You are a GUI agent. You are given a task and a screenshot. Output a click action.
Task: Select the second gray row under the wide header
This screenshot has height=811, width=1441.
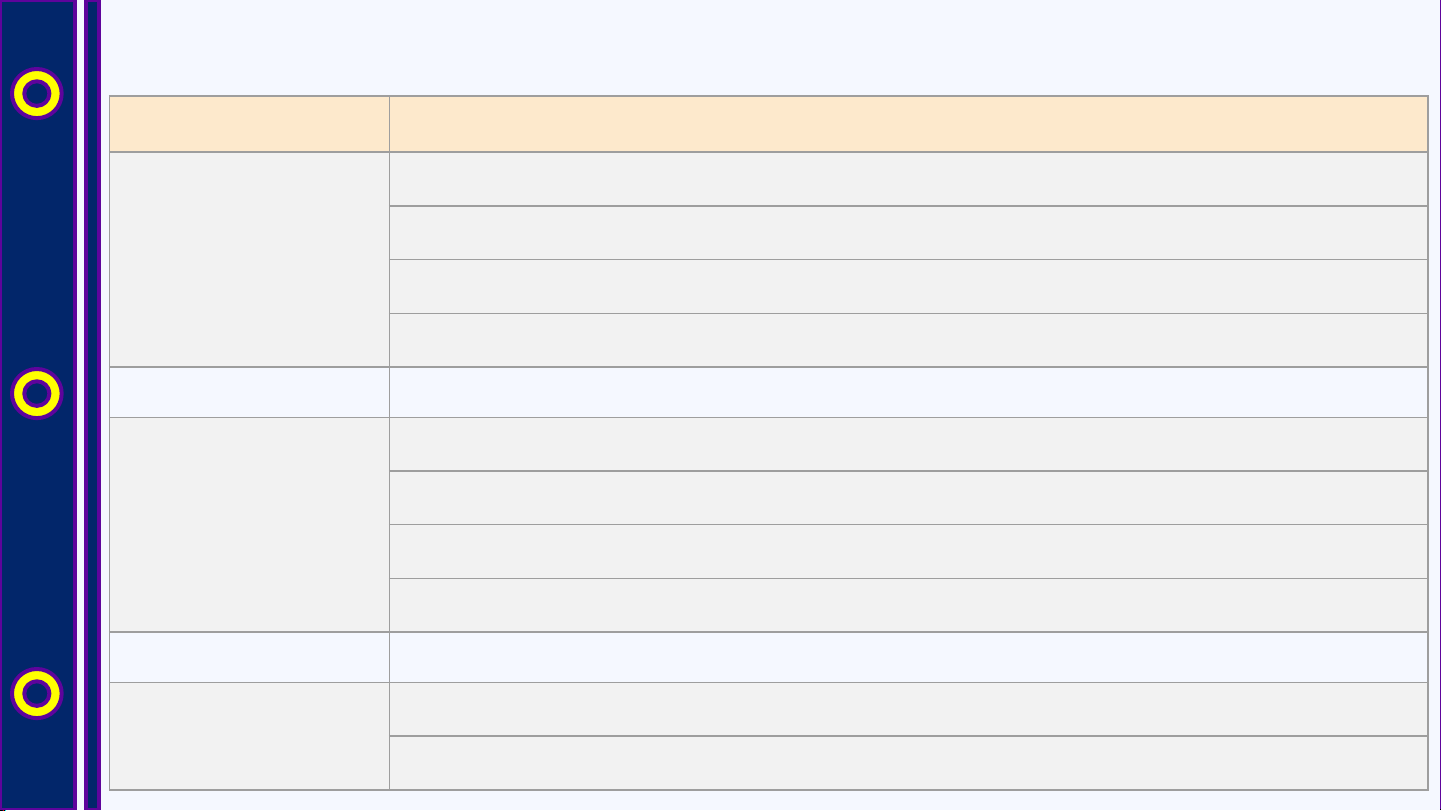point(908,233)
